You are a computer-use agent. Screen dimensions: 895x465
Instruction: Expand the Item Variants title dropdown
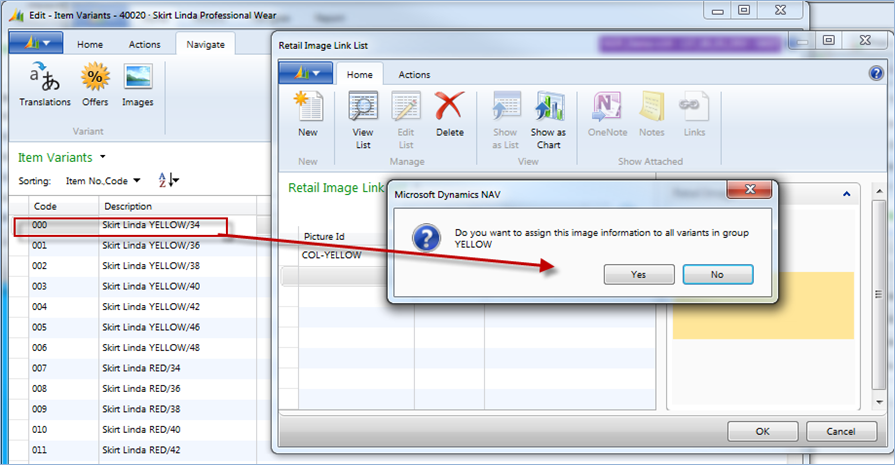[103, 157]
